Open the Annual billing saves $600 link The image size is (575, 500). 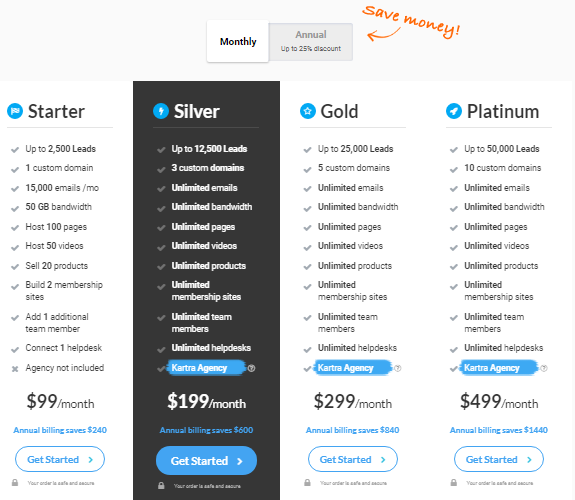206,430
